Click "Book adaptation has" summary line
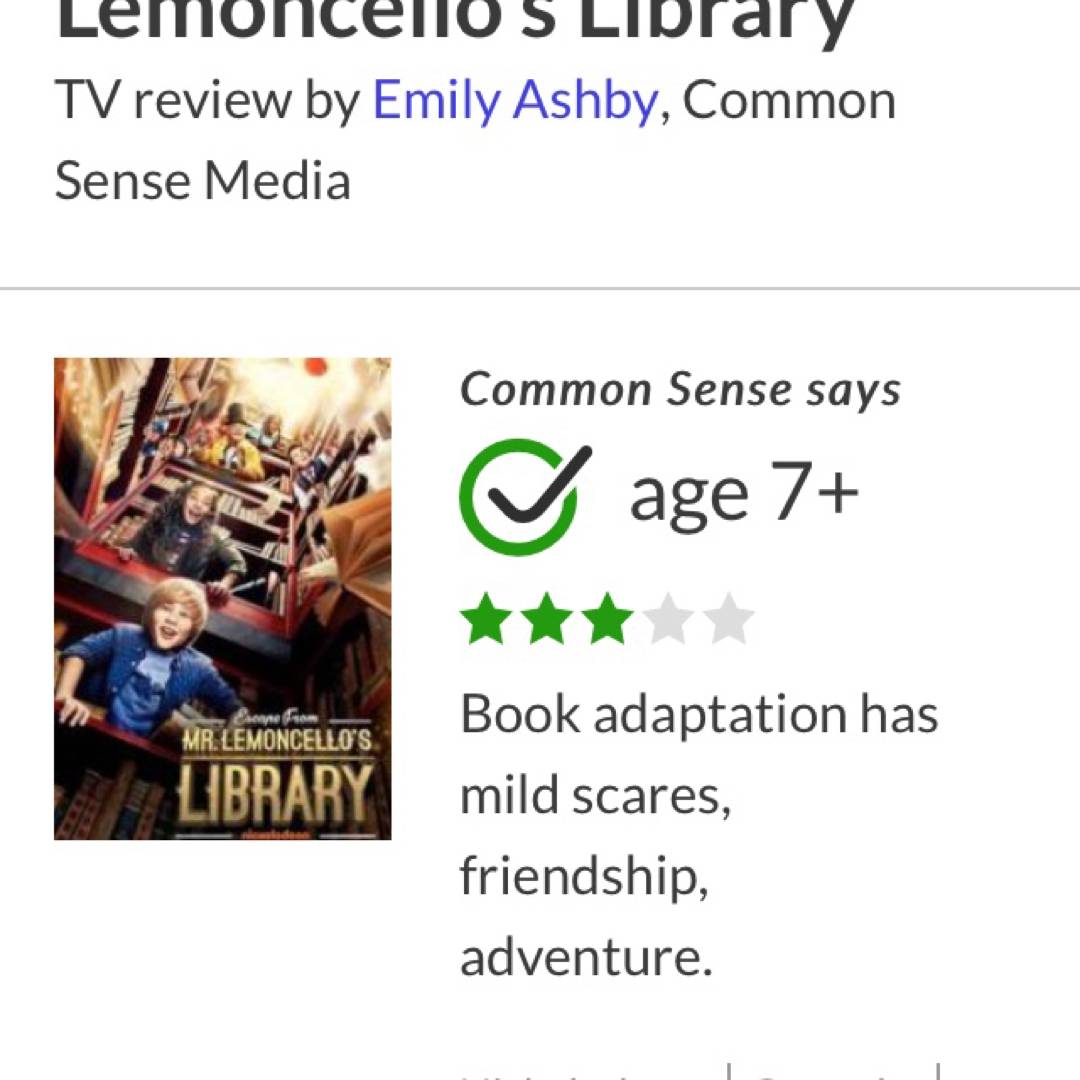 pos(699,714)
